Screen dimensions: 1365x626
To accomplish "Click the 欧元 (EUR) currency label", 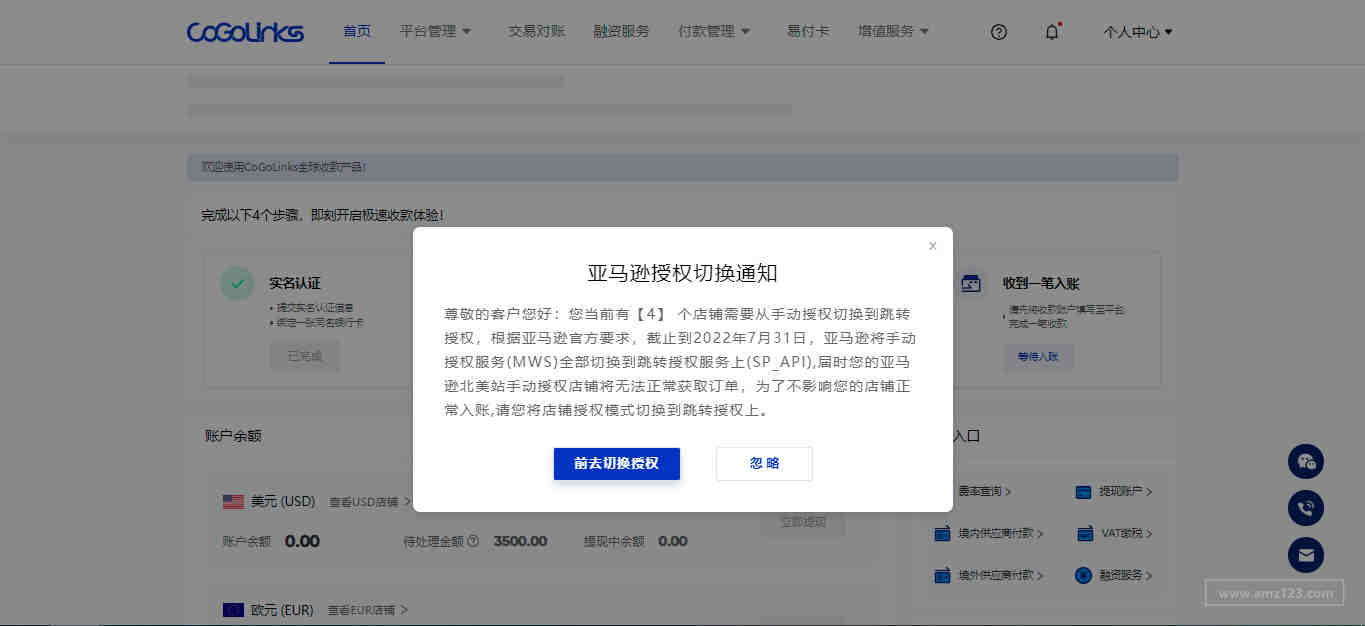I will (282, 610).
